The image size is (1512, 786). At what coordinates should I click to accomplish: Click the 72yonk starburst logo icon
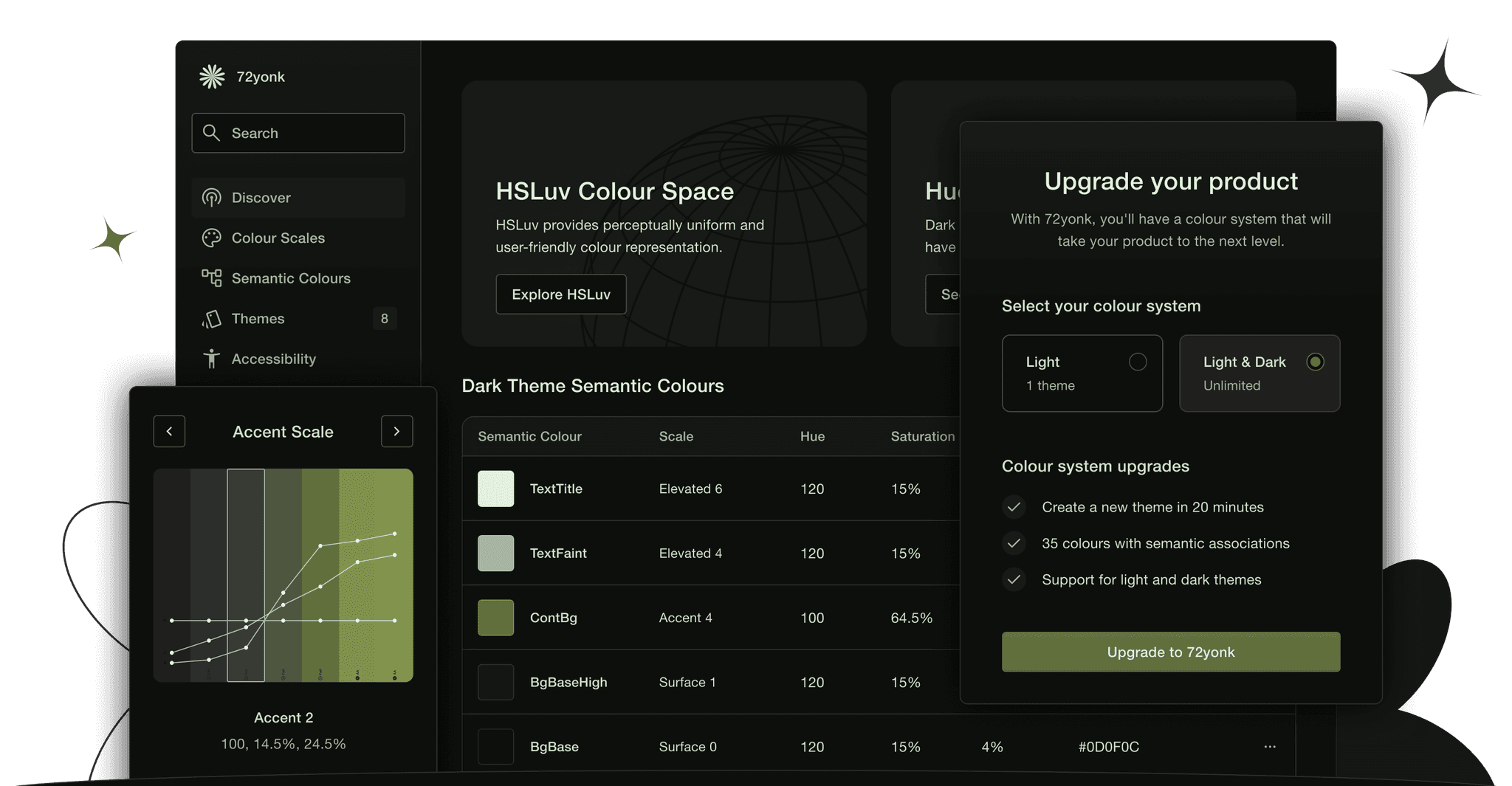[x=212, y=77]
